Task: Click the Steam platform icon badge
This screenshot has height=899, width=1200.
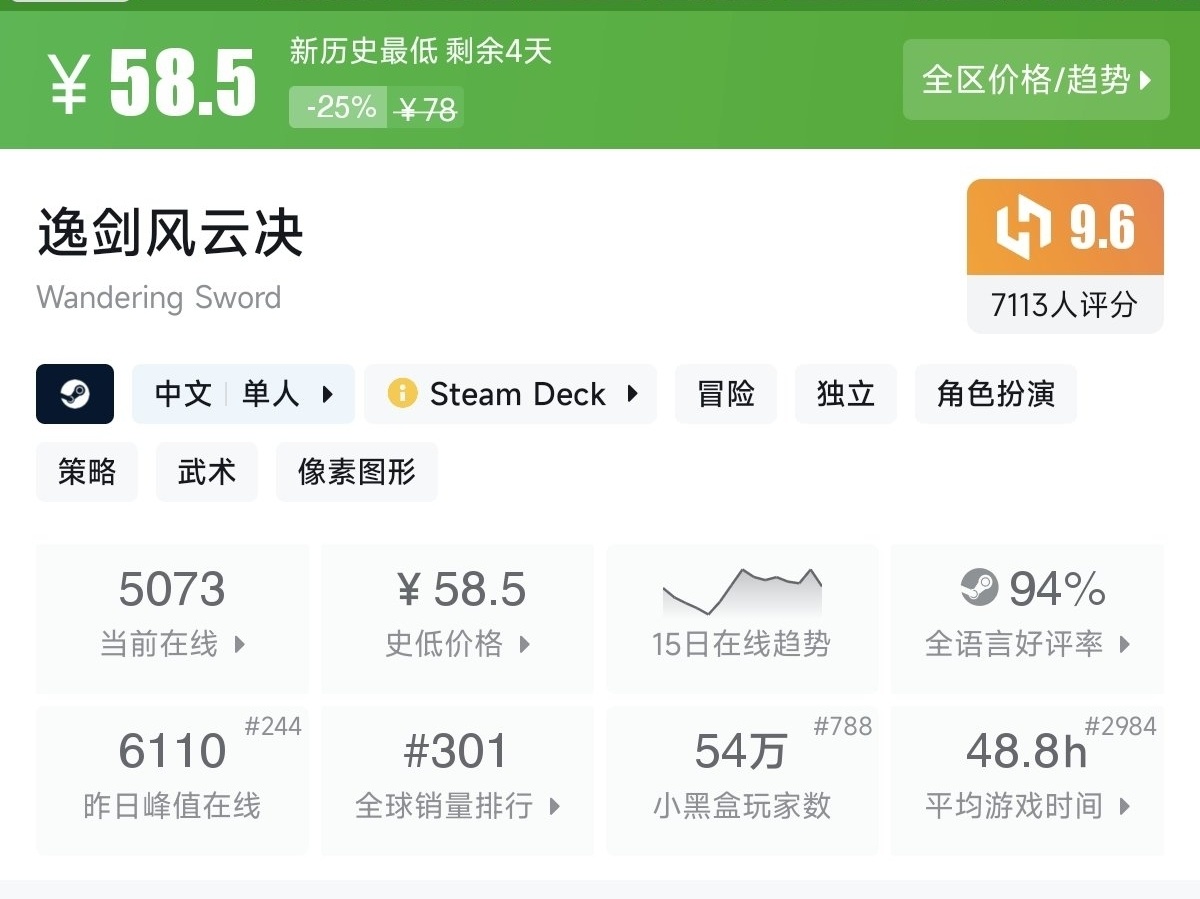Action: pyautogui.click(x=75, y=394)
